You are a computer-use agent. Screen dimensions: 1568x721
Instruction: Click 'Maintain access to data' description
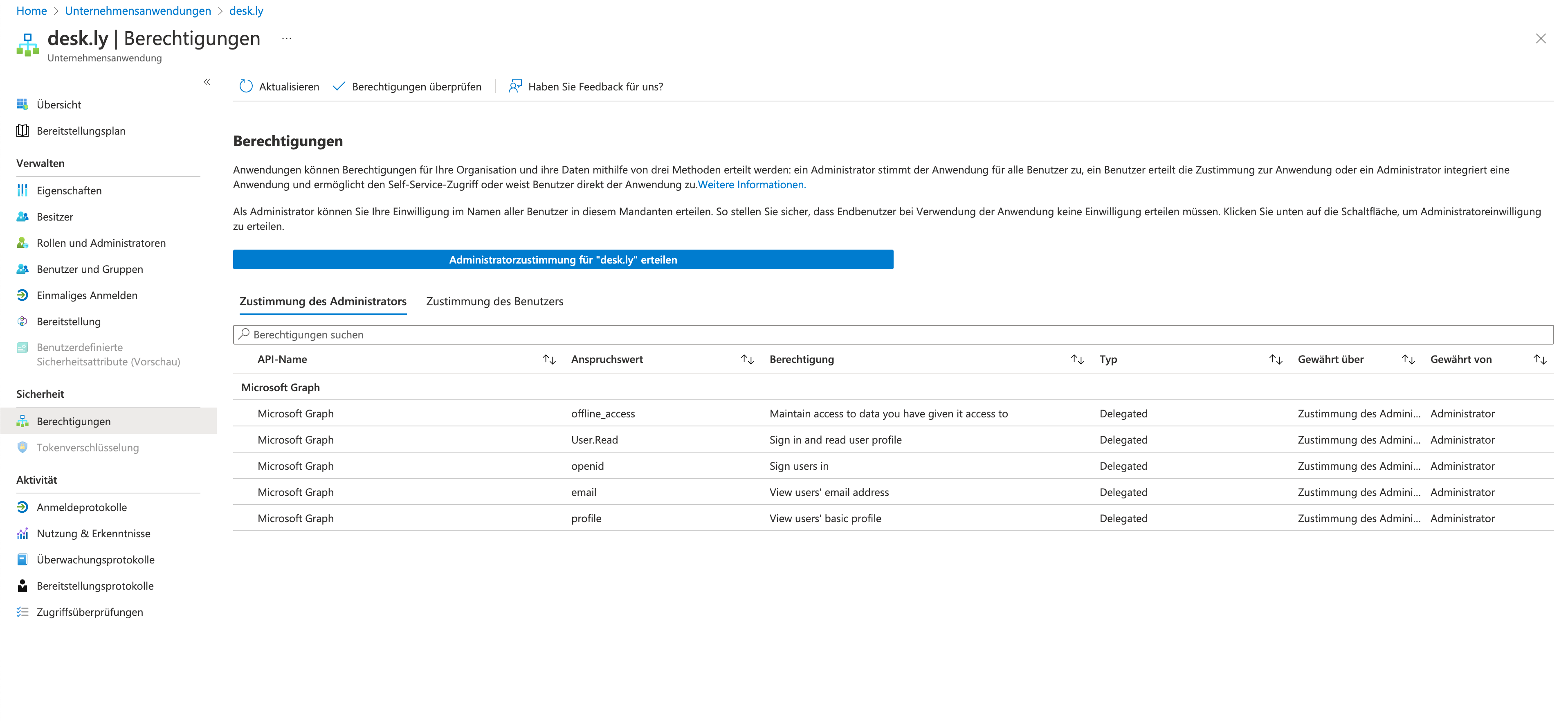(889, 413)
